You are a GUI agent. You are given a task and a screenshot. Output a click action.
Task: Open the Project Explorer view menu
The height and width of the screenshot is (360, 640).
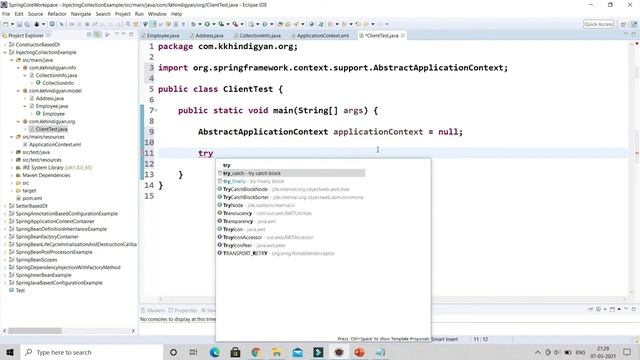point(117,35)
